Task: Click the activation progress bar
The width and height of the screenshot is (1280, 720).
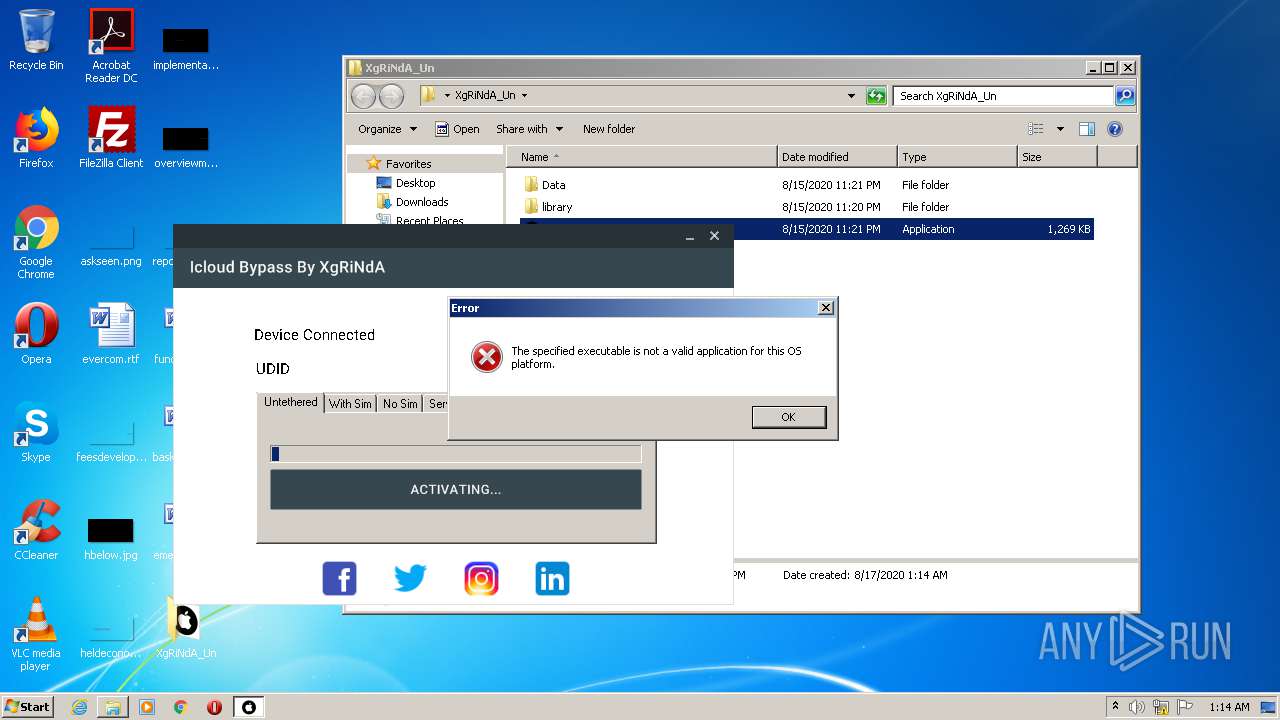Action: pyautogui.click(x=455, y=454)
